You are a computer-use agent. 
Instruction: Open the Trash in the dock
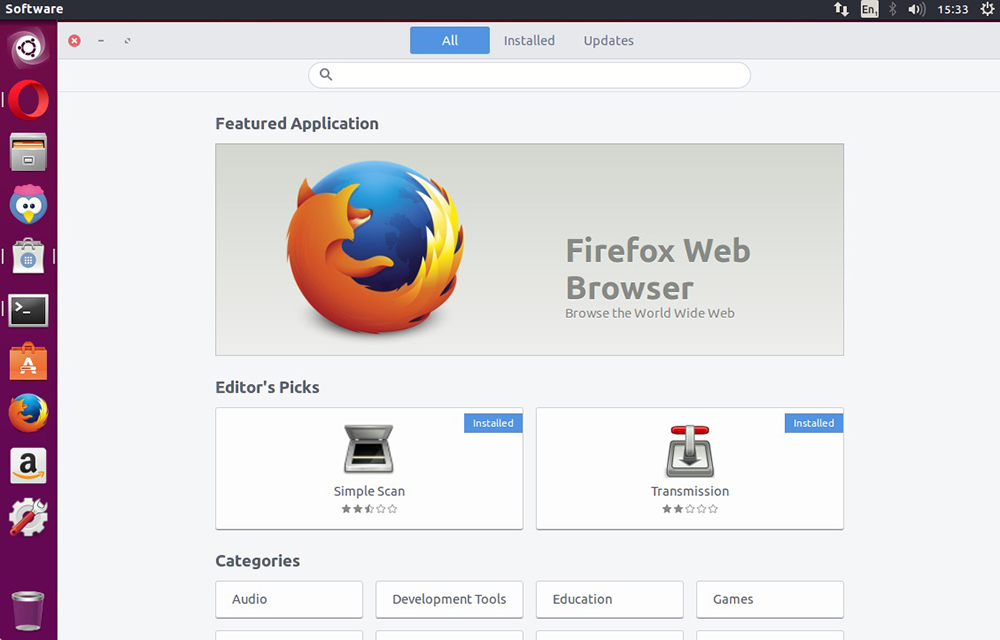click(28, 610)
